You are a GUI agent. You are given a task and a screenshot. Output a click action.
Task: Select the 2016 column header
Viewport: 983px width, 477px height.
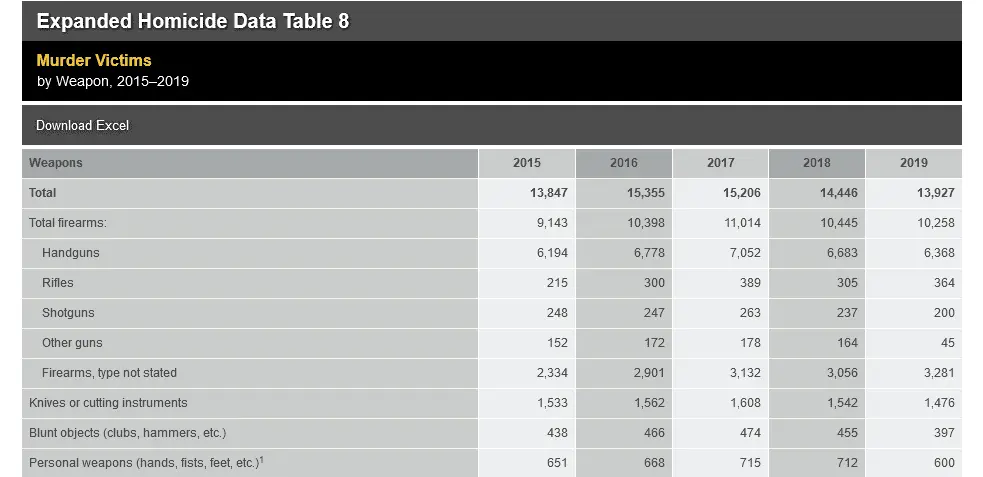tap(623, 163)
